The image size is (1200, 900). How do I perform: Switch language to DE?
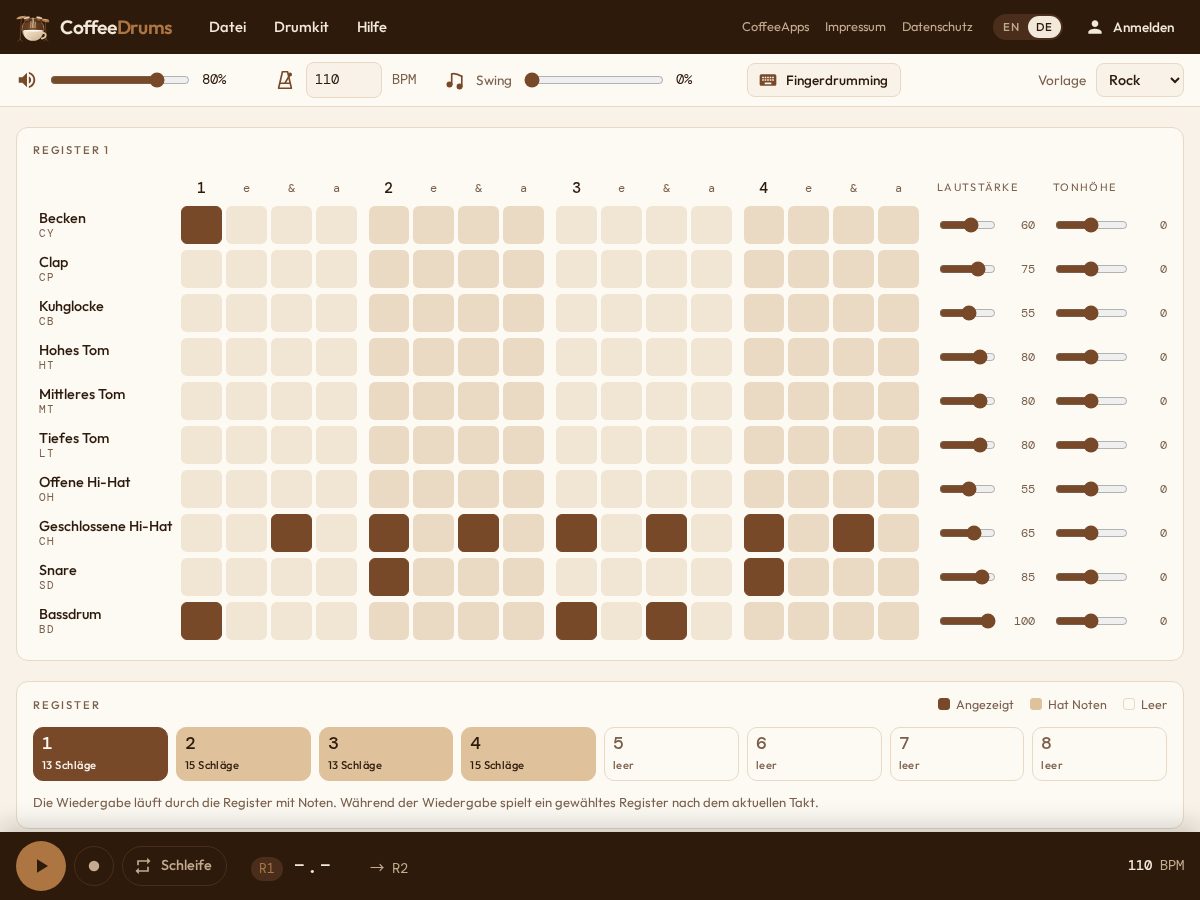coord(1044,27)
